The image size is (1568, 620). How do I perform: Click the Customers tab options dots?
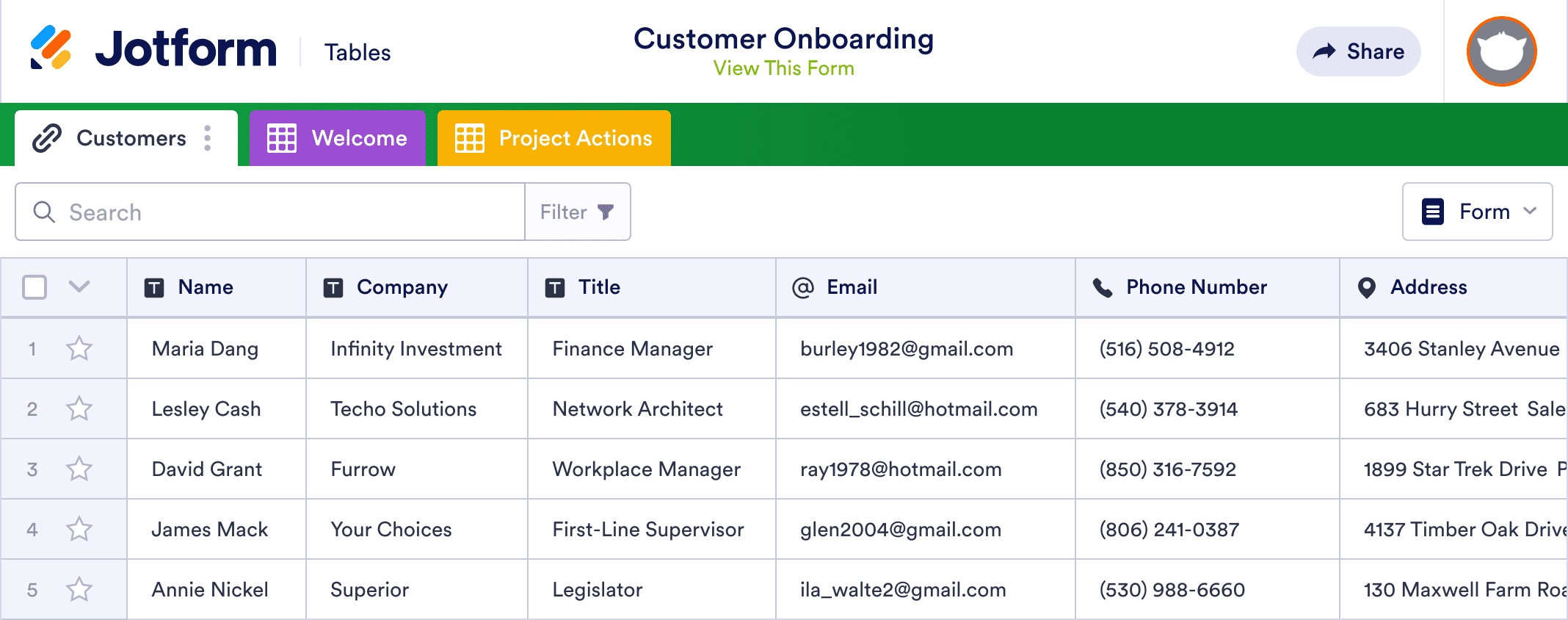(x=208, y=138)
